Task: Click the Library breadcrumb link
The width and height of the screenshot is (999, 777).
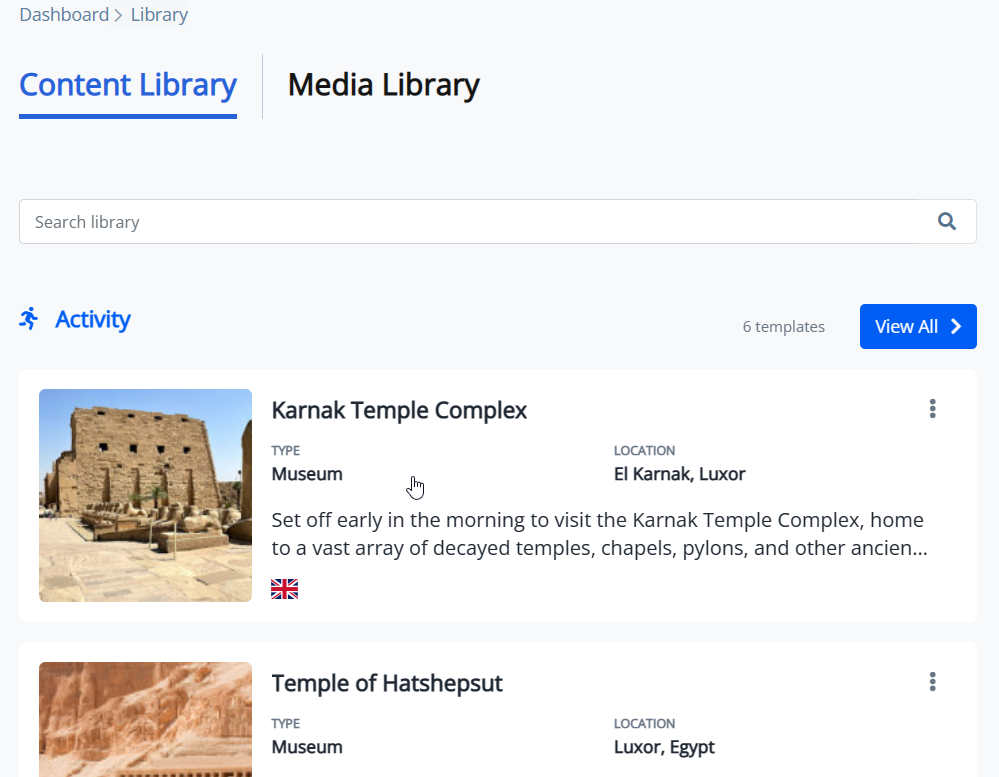Action: pyautogui.click(x=159, y=15)
